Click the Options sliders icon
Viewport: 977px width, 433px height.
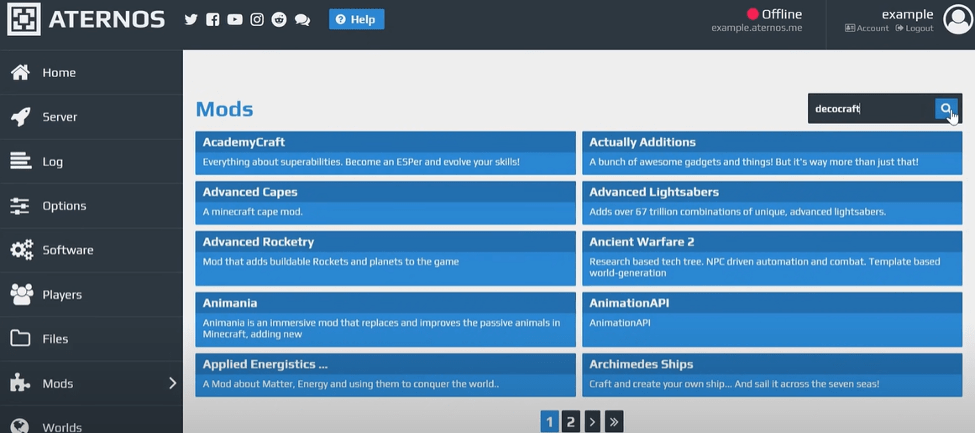(x=21, y=206)
